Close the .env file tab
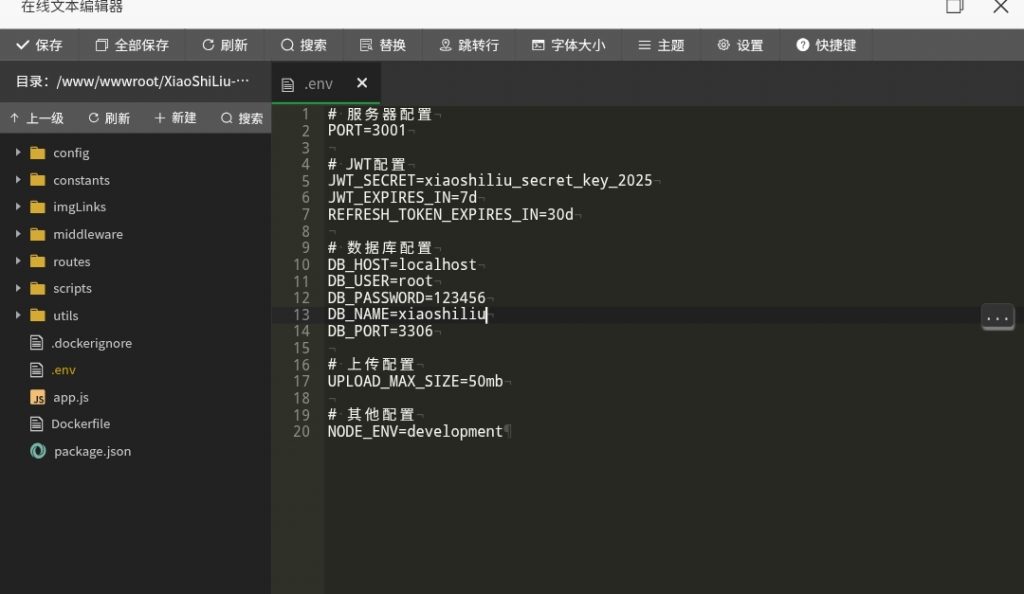The height and width of the screenshot is (594, 1024). click(x=362, y=83)
